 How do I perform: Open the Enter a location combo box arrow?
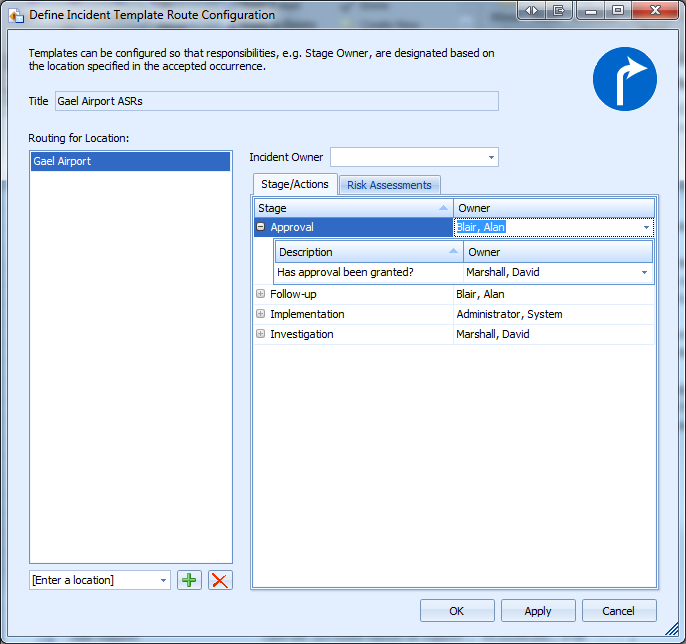click(x=163, y=581)
